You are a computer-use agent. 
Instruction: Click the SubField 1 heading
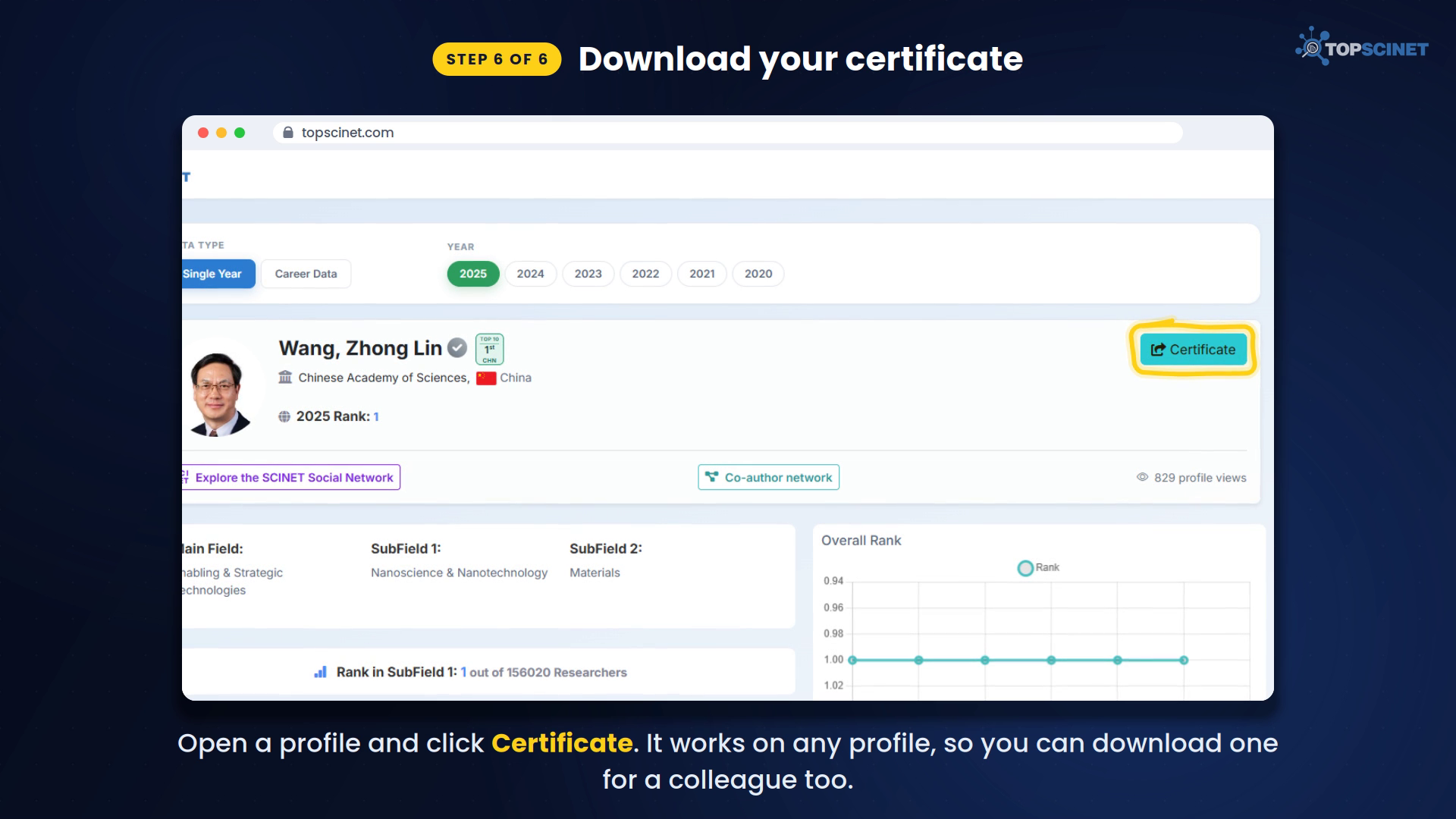coord(406,548)
